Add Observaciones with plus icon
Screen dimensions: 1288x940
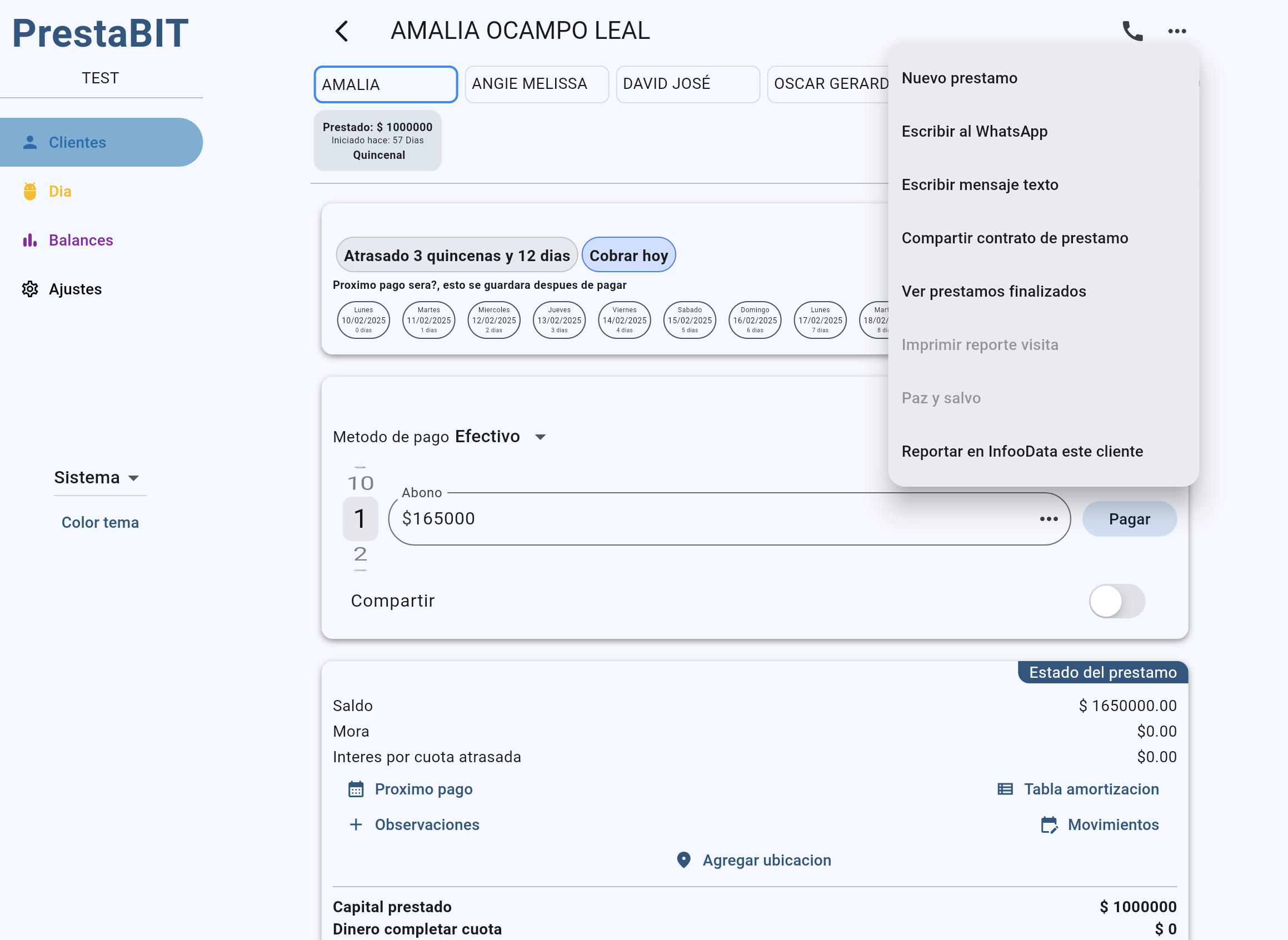[356, 824]
